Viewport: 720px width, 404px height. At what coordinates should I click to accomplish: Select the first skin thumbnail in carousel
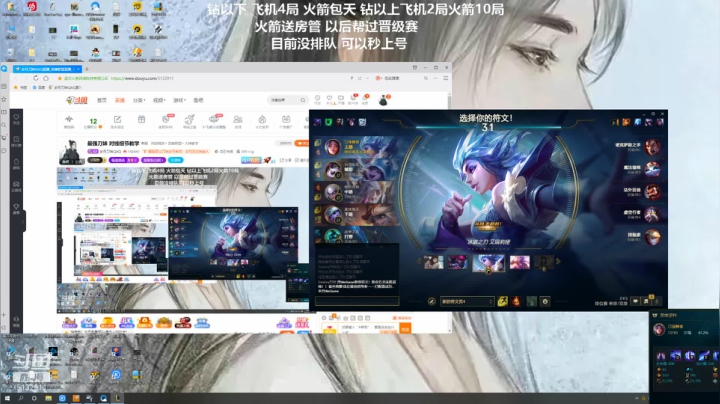433,262
